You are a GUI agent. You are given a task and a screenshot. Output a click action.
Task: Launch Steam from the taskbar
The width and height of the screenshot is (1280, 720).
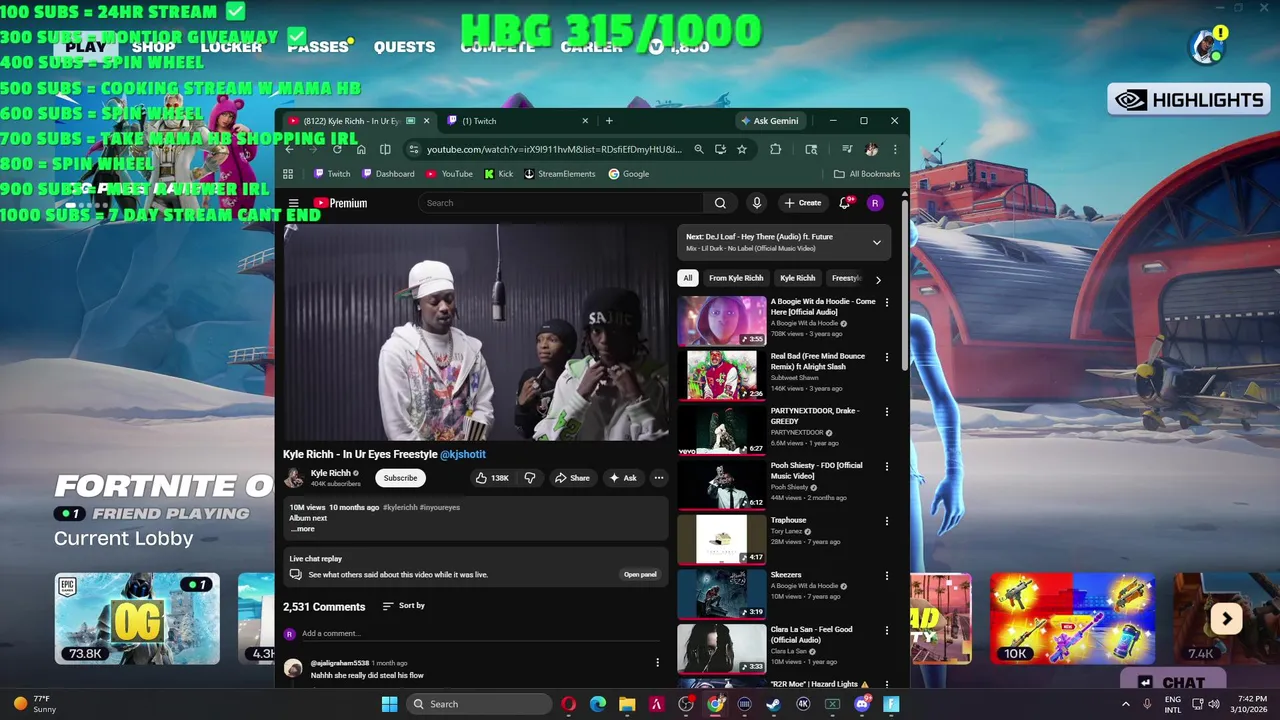coord(774,704)
